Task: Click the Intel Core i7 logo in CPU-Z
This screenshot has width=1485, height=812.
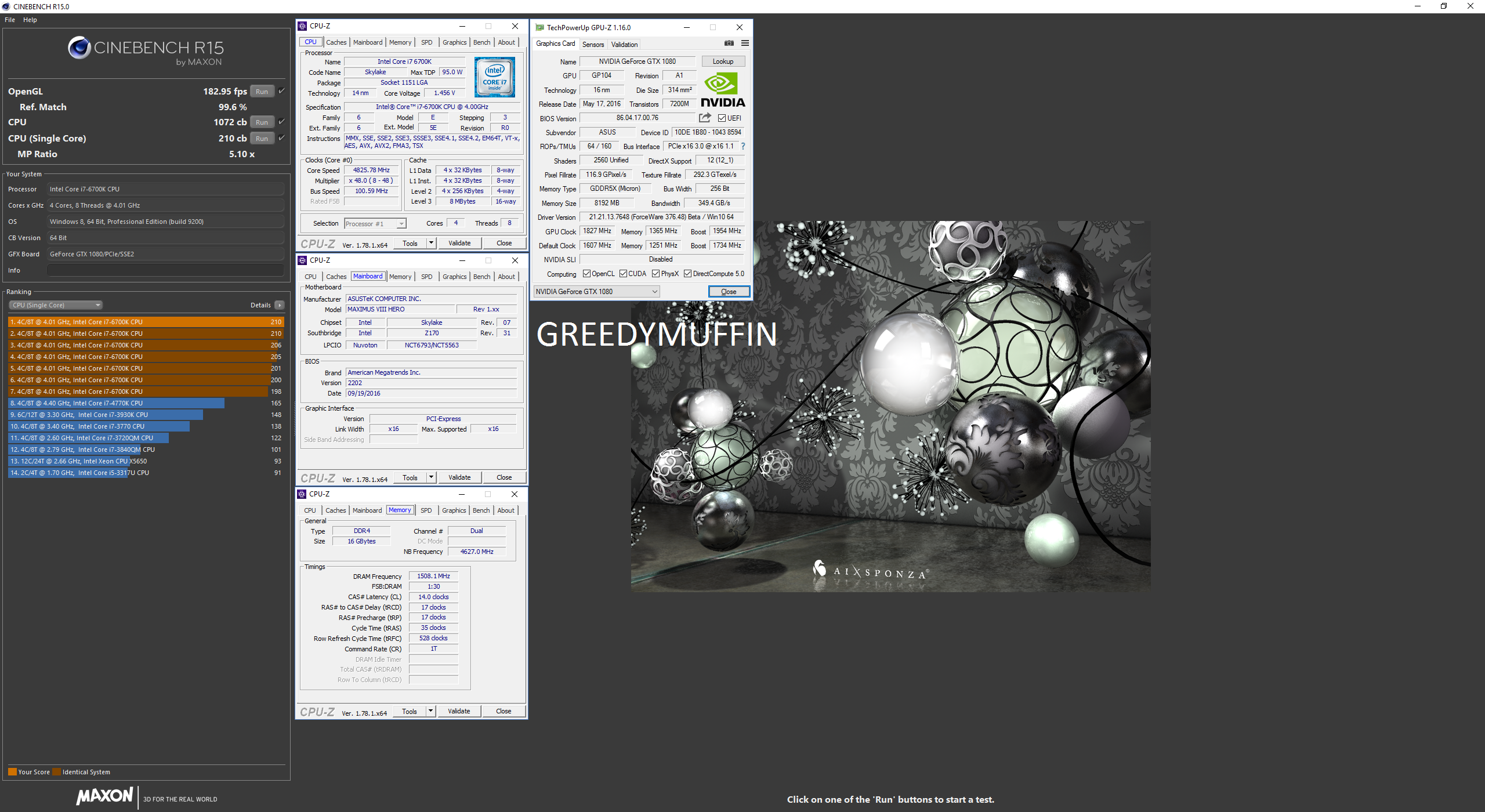Action: click(x=494, y=78)
